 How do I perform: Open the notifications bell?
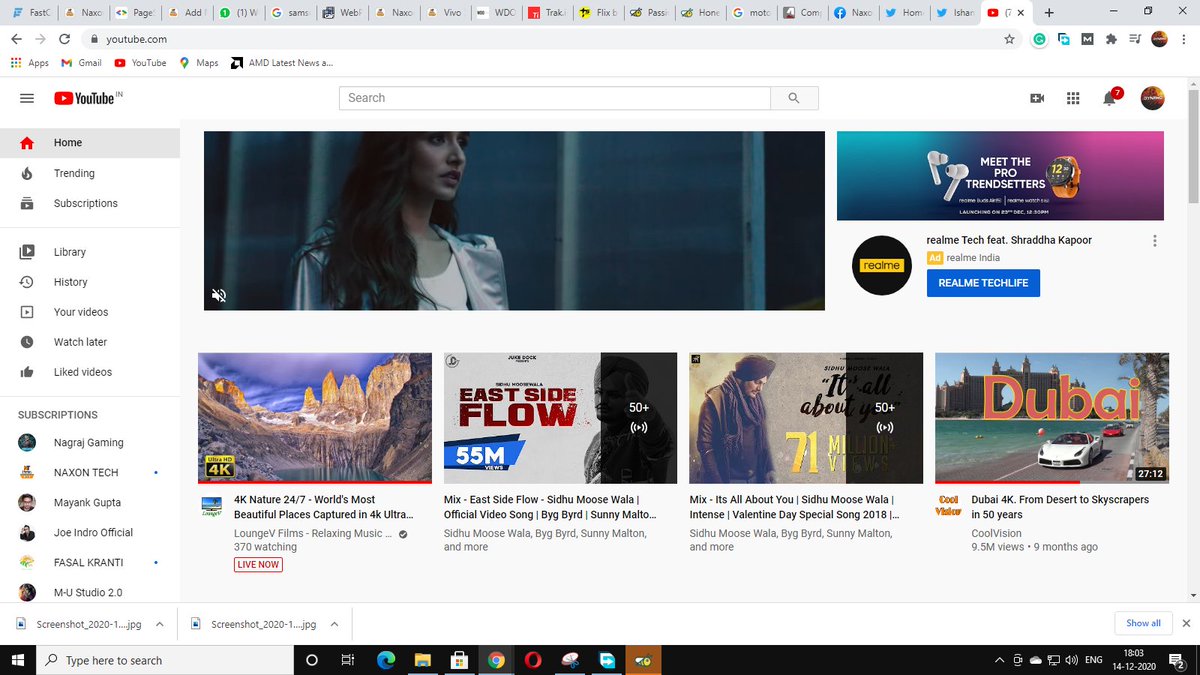pos(1110,97)
